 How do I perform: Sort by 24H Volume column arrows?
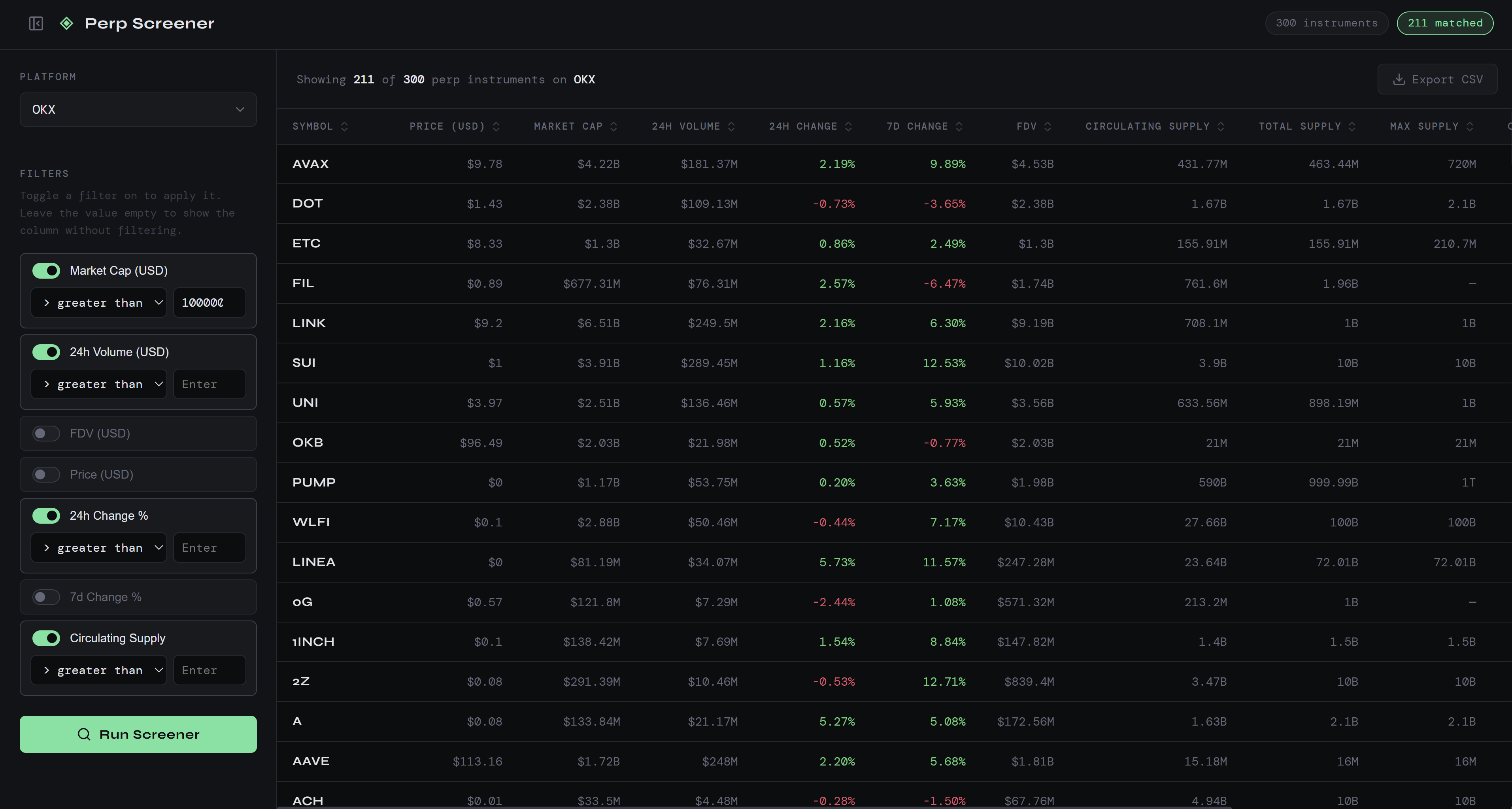point(731,127)
